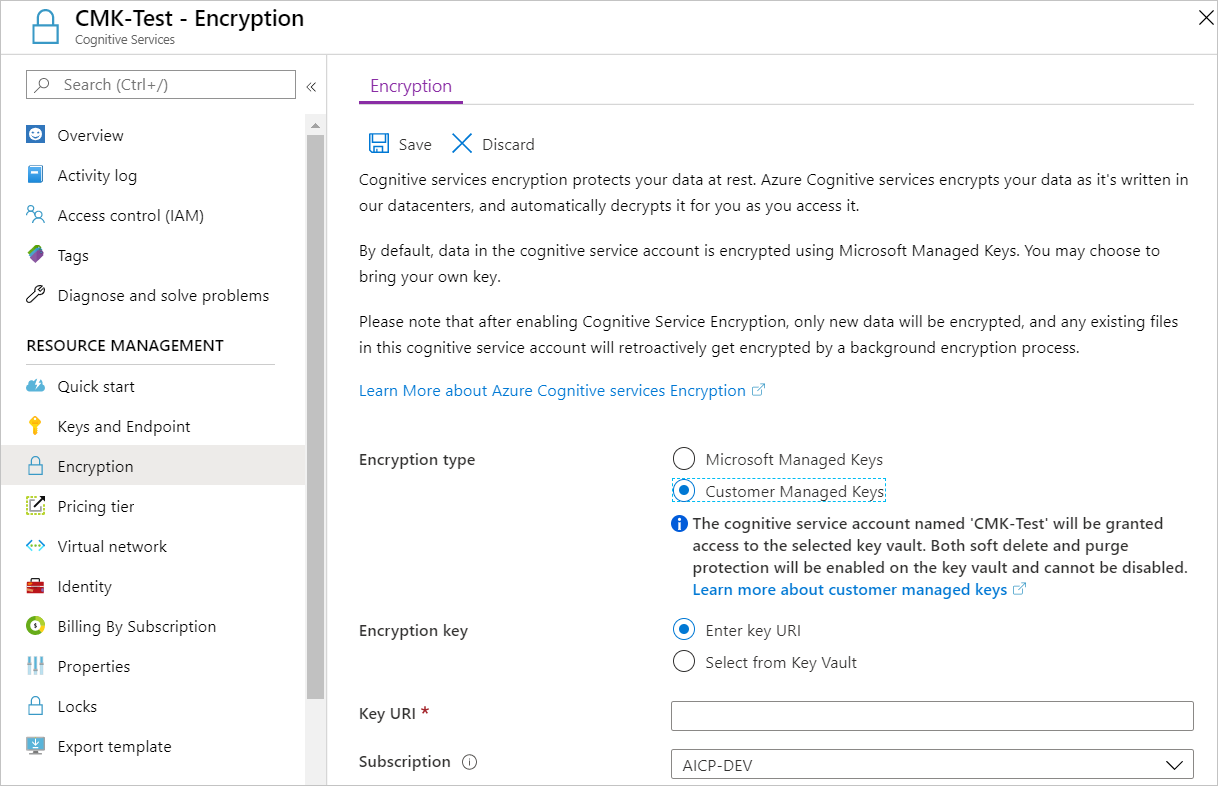Image resolution: width=1218 pixels, height=786 pixels.
Task: Open the Overview page
Action: (90, 134)
